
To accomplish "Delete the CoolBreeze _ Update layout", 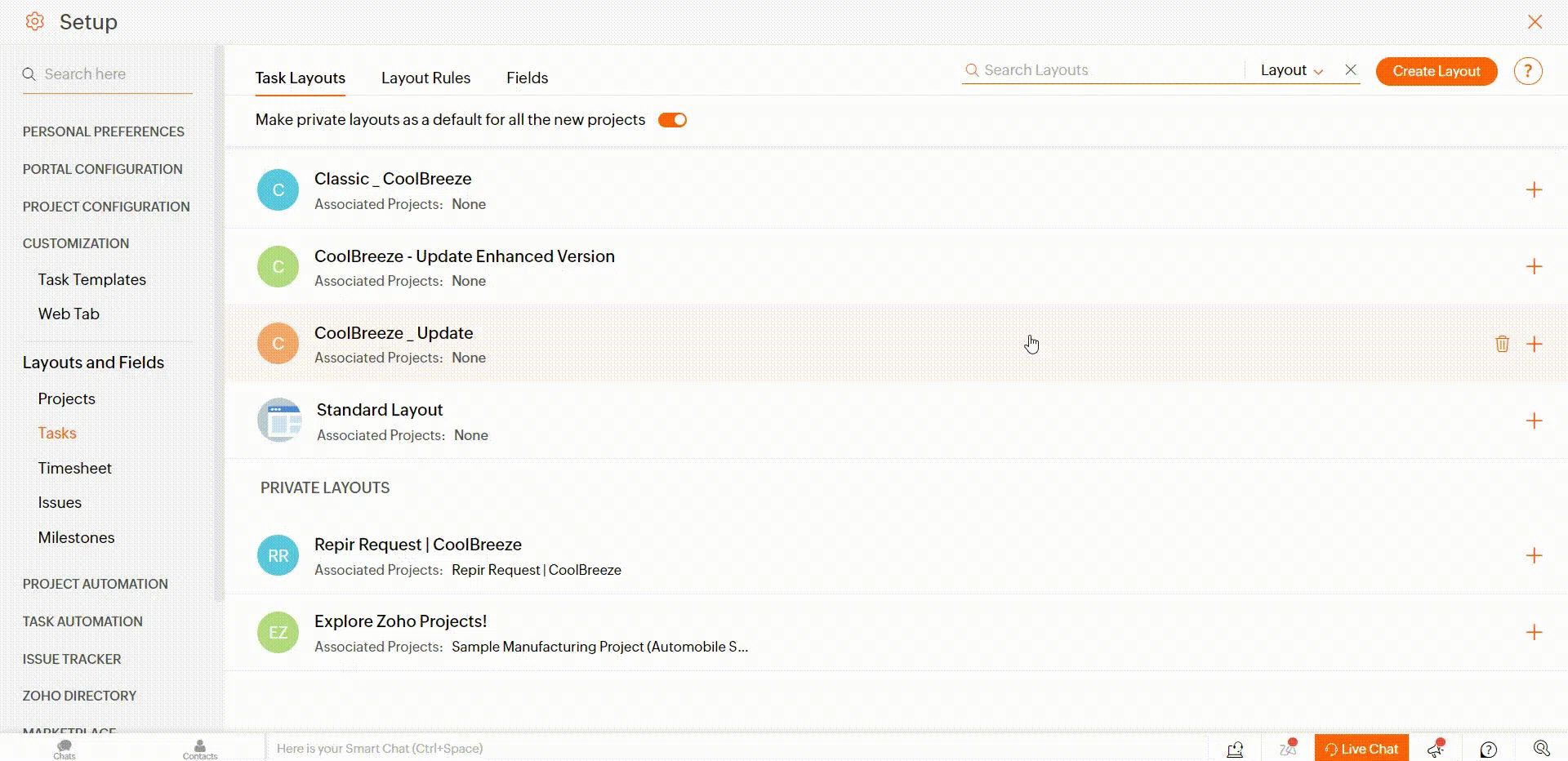I will coord(1502,344).
